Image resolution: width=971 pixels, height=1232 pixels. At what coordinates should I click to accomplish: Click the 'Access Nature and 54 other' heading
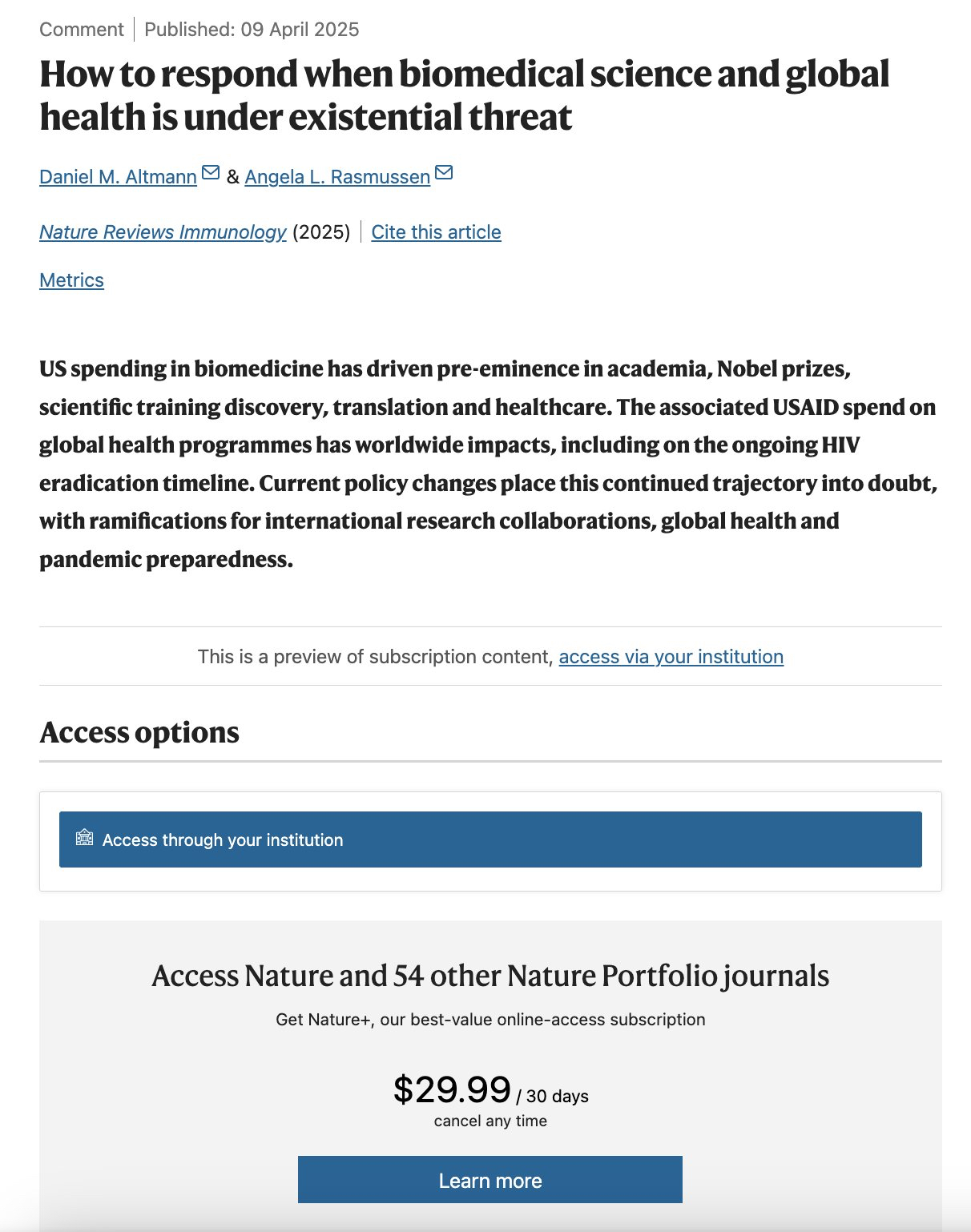(490, 976)
